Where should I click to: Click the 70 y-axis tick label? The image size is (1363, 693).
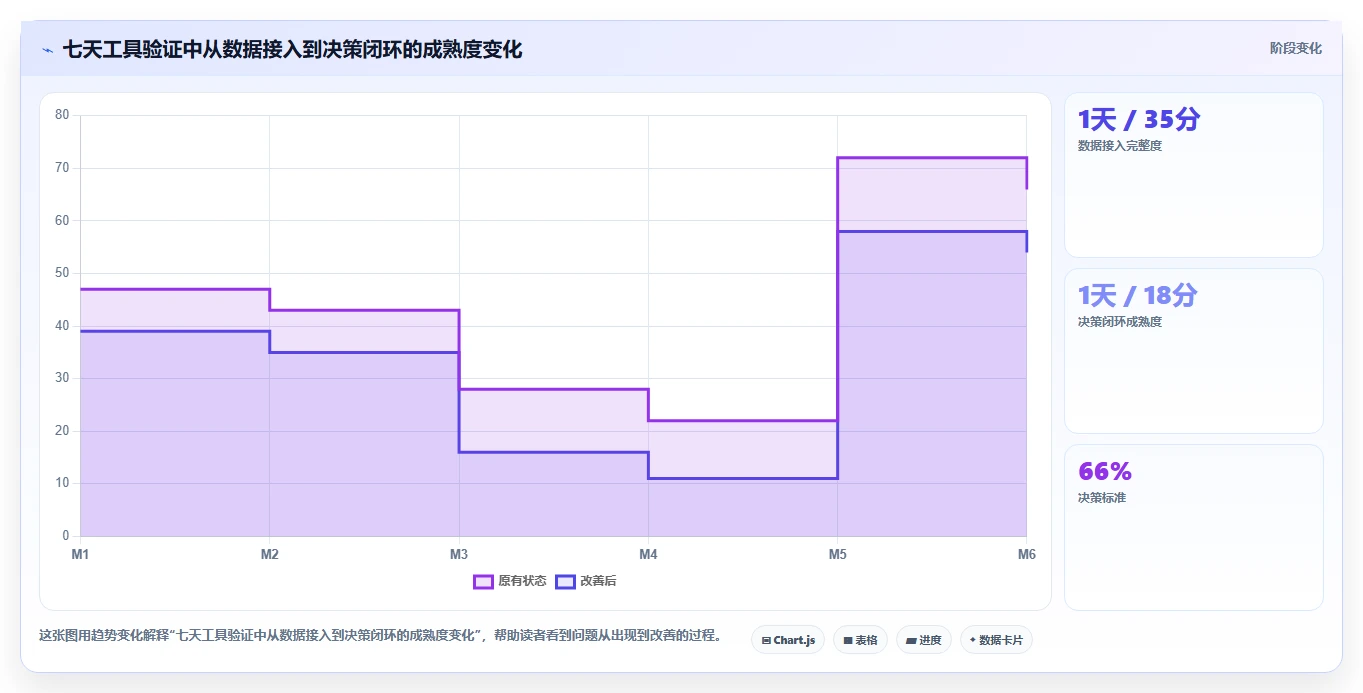click(x=62, y=168)
